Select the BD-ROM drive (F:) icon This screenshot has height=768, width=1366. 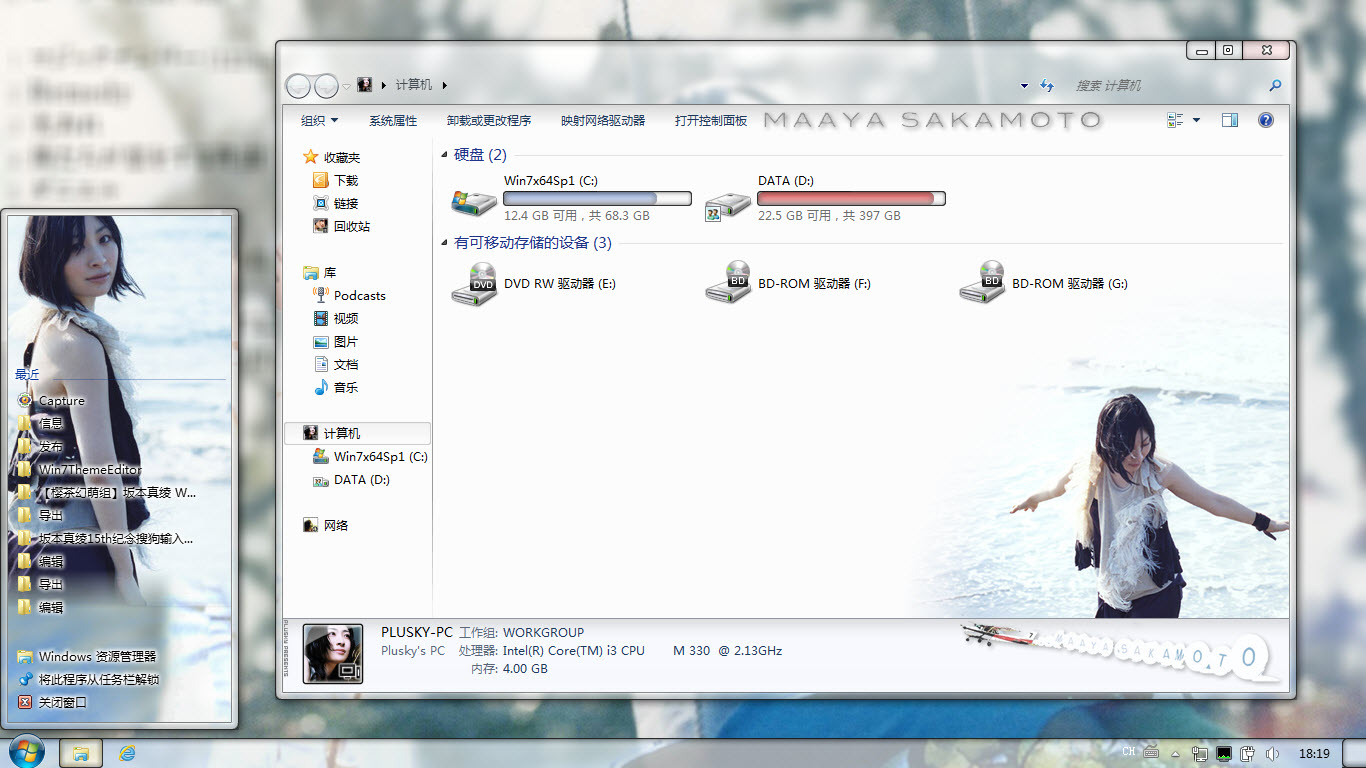point(728,284)
